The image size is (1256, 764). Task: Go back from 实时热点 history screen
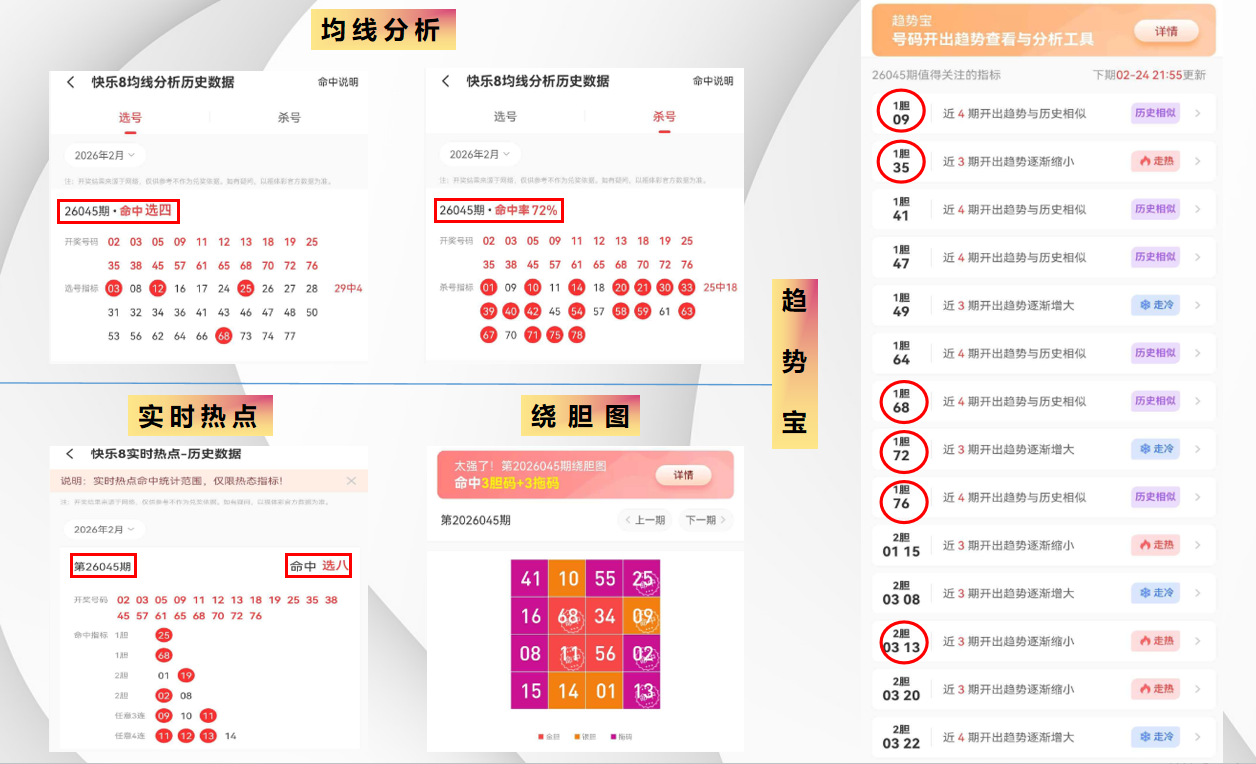(x=70, y=454)
